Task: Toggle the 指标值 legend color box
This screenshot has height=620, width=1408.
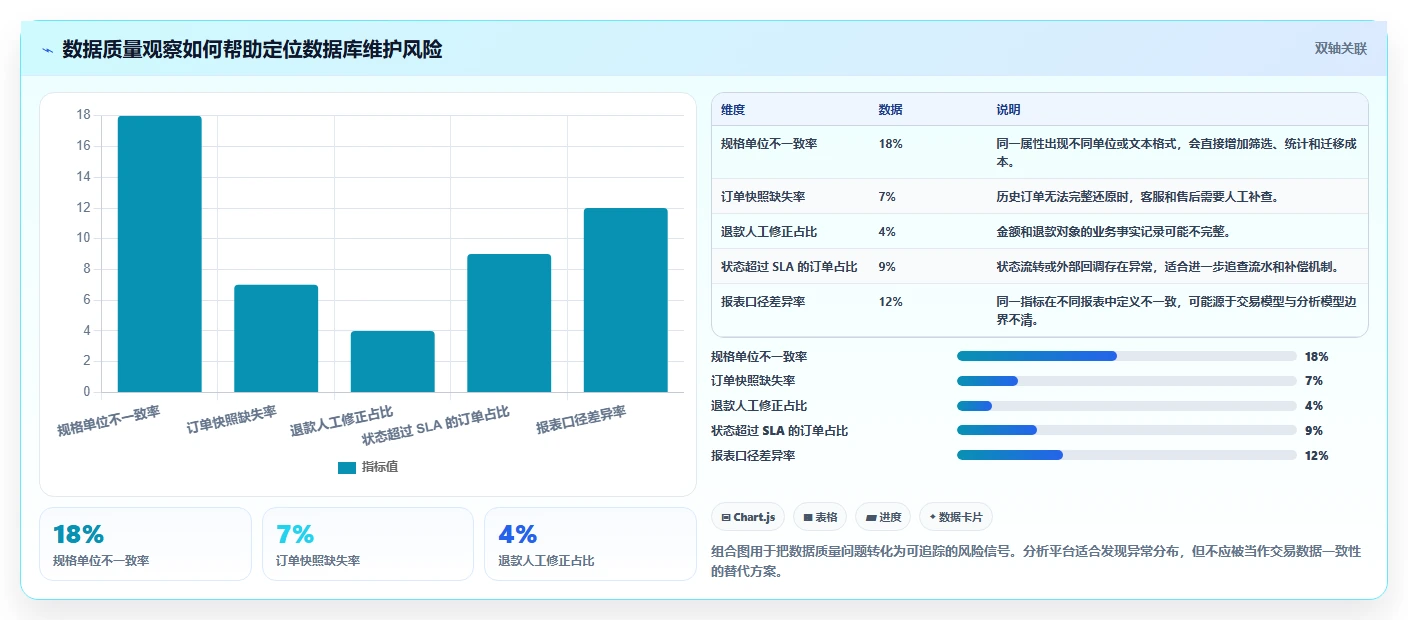Action: point(347,467)
